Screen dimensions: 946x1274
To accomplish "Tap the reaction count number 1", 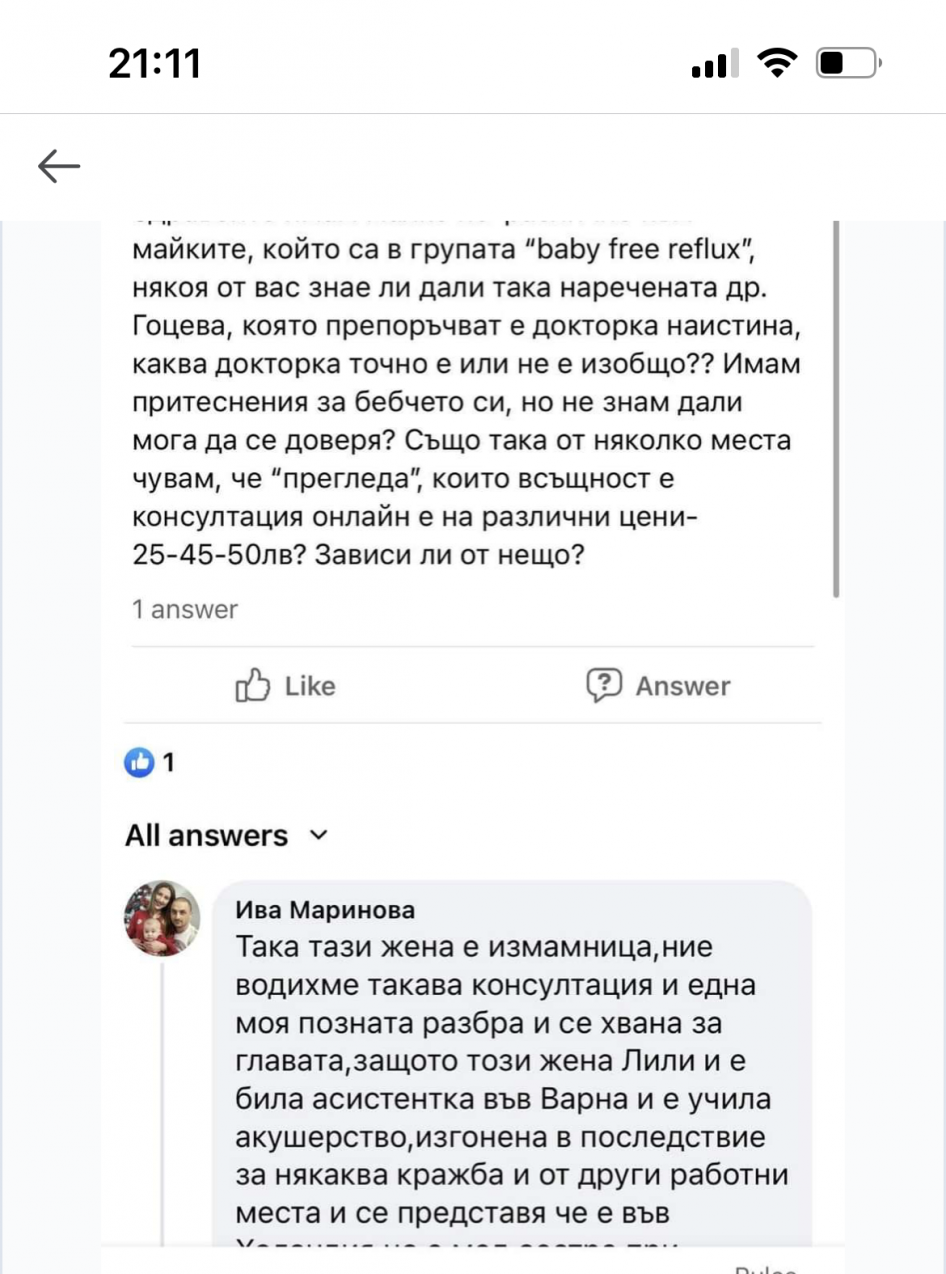I will (169, 763).
